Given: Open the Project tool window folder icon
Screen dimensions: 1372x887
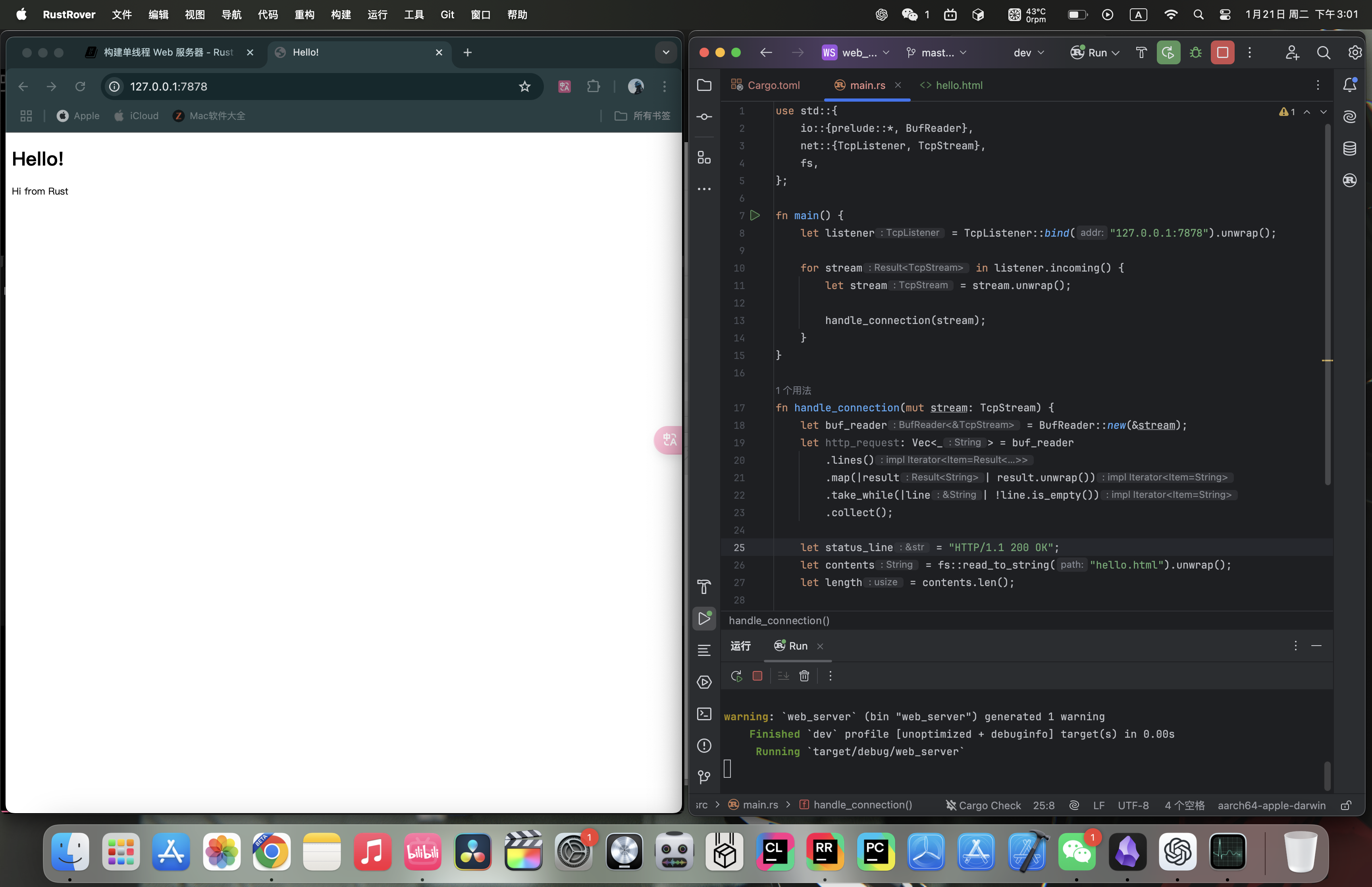Looking at the screenshot, I should [x=704, y=85].
